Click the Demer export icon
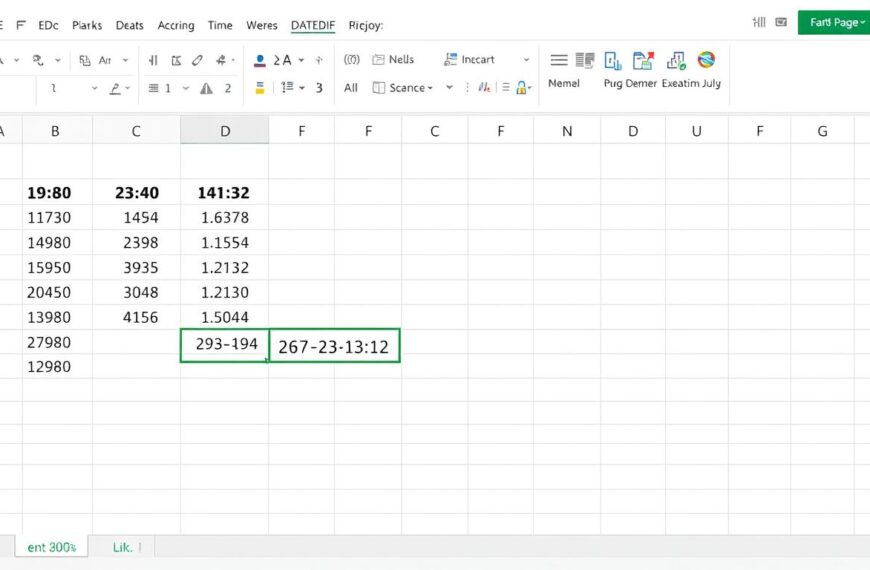Screen dimensions: 870x570 coord(643,60)
